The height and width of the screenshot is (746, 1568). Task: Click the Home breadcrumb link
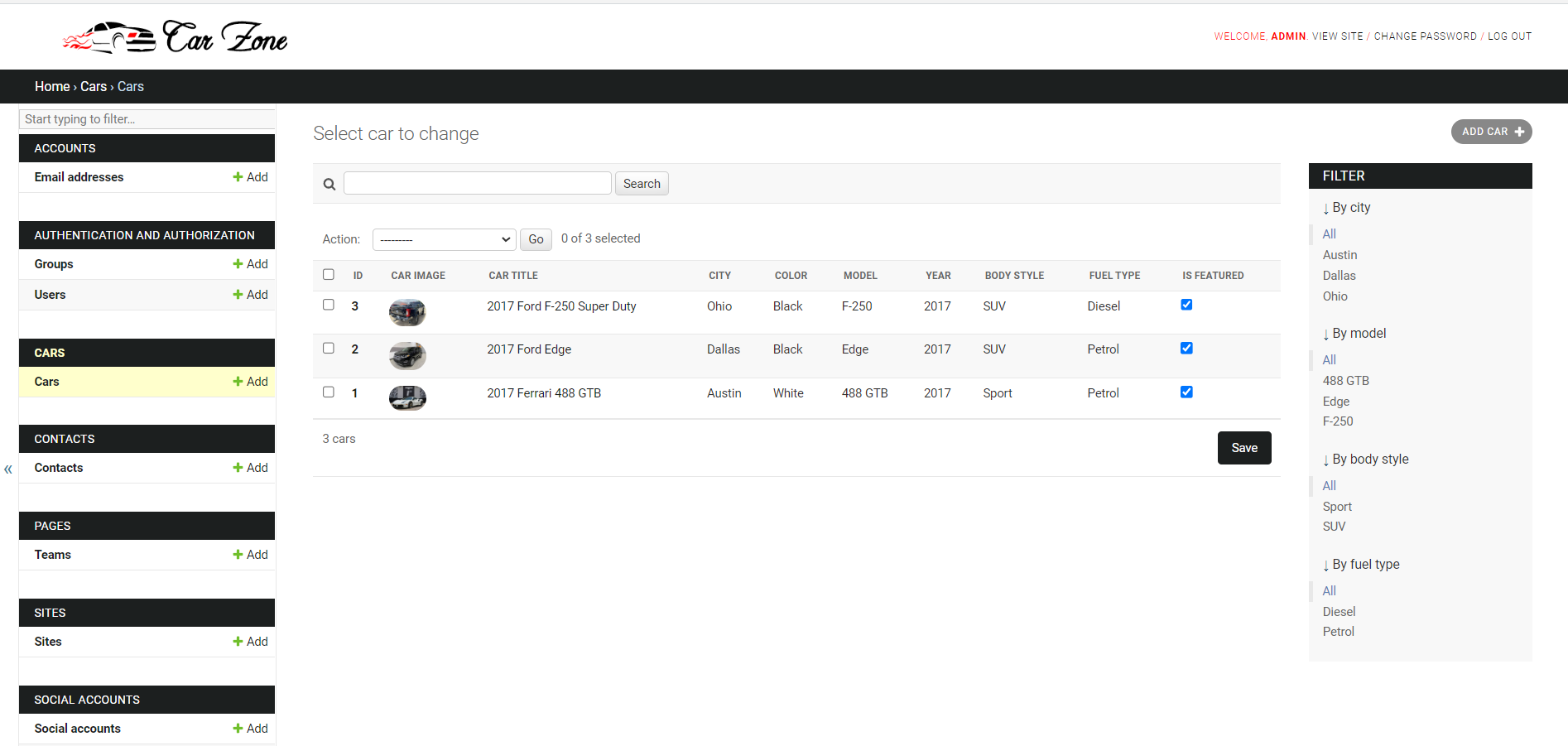pyautogui.click(x=52, y=86)
